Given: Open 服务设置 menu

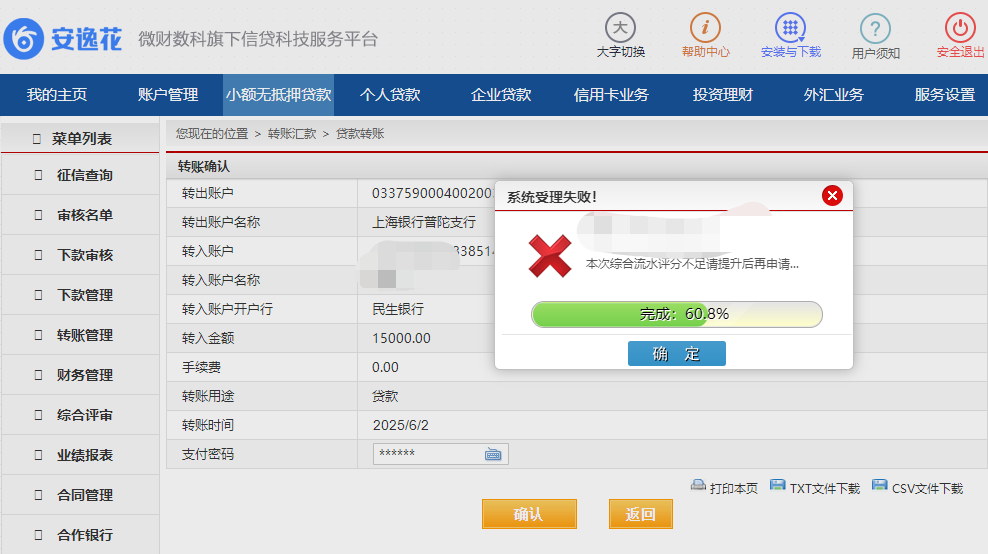Looking at the screenshot, I should pyautogui.click(x=944, y=95).
